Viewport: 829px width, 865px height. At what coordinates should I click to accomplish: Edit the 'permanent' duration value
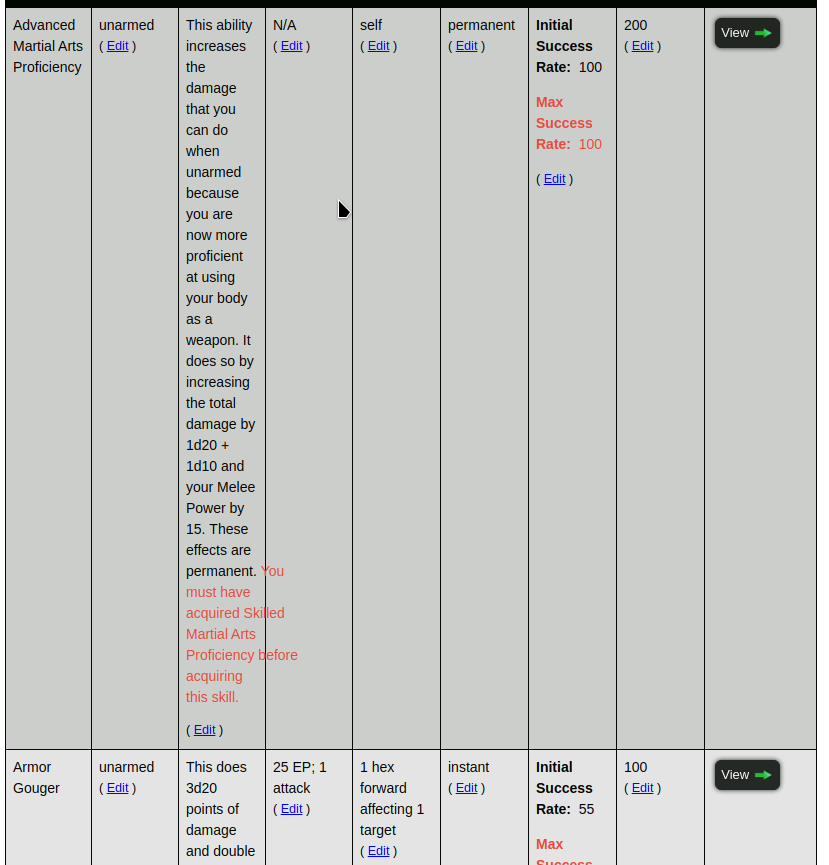(x=466, y=46)
